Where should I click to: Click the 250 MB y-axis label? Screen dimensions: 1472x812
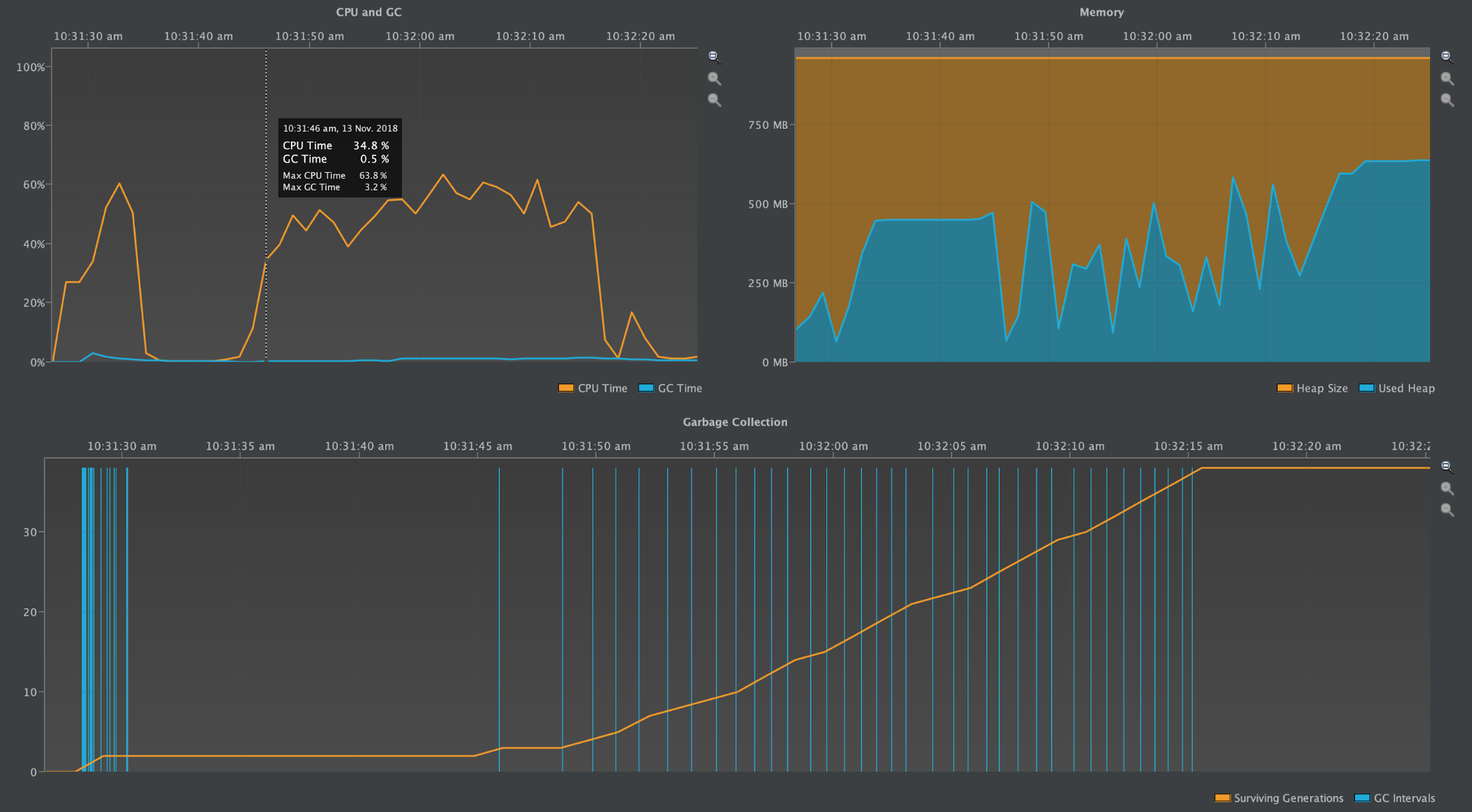[768, 283]
